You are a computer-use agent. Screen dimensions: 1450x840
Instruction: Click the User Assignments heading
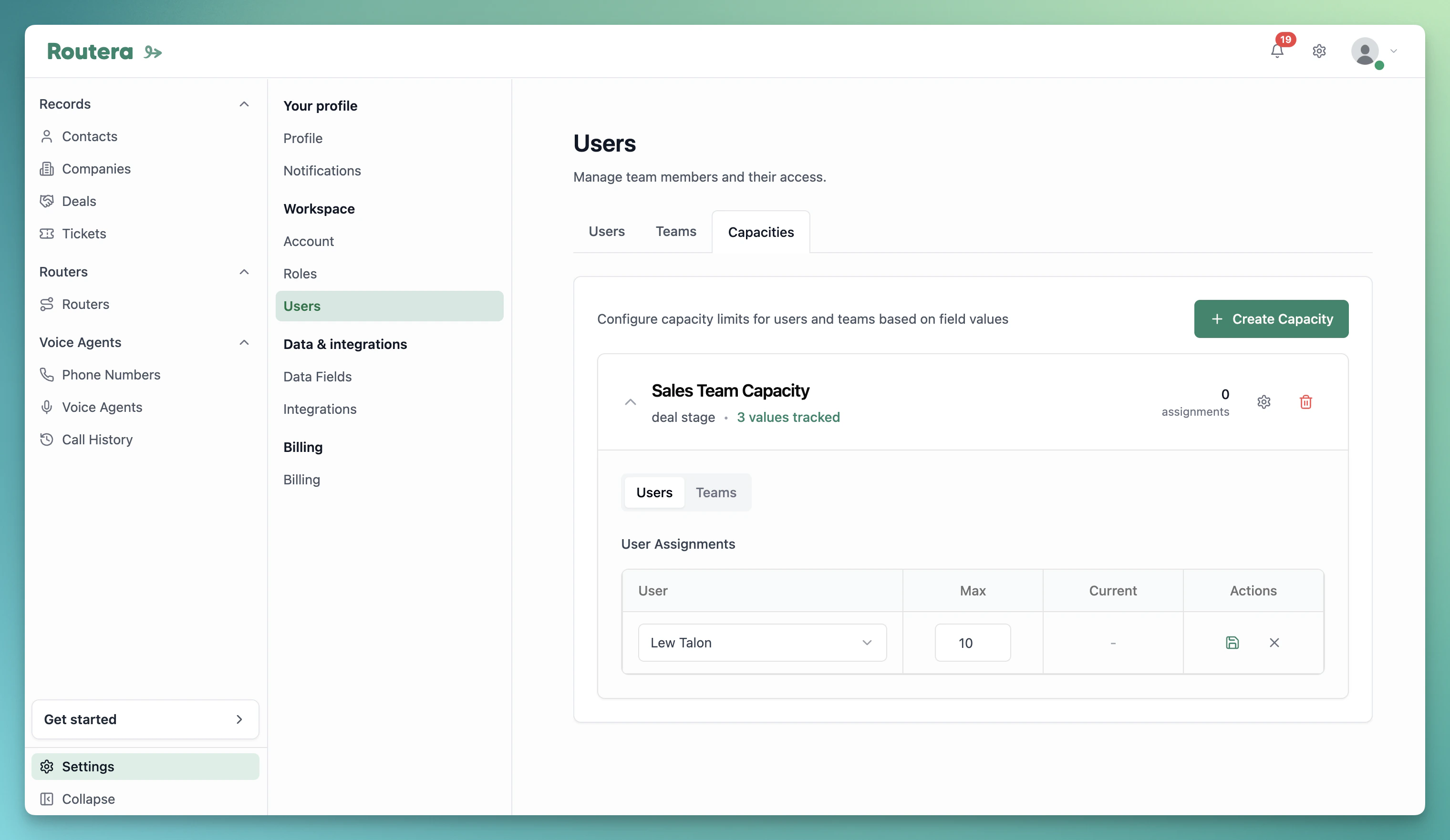[x=678, y=544]
